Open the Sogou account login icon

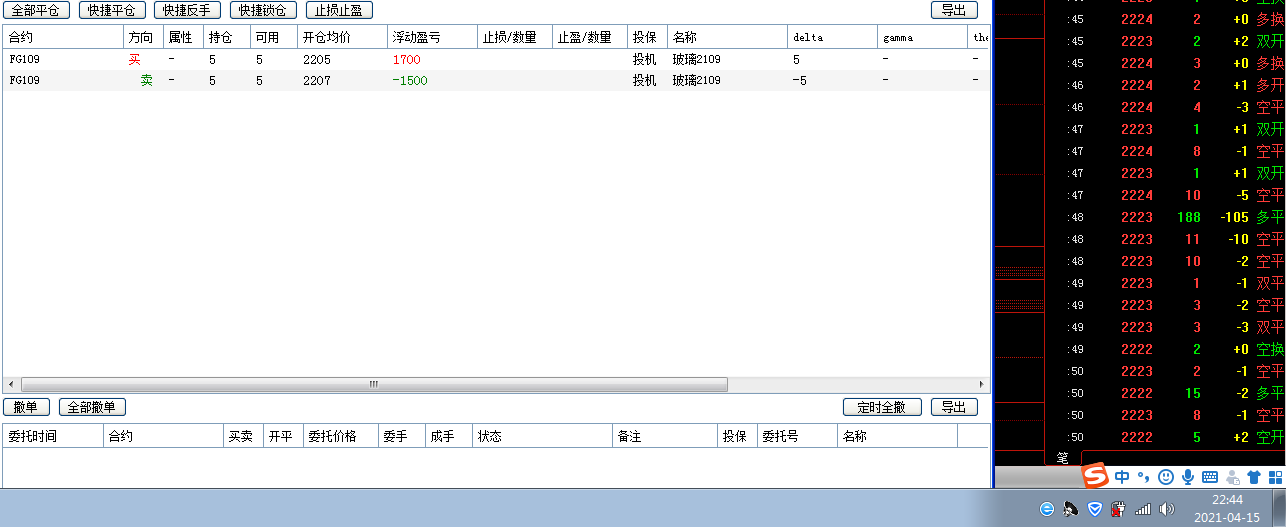1232,477
